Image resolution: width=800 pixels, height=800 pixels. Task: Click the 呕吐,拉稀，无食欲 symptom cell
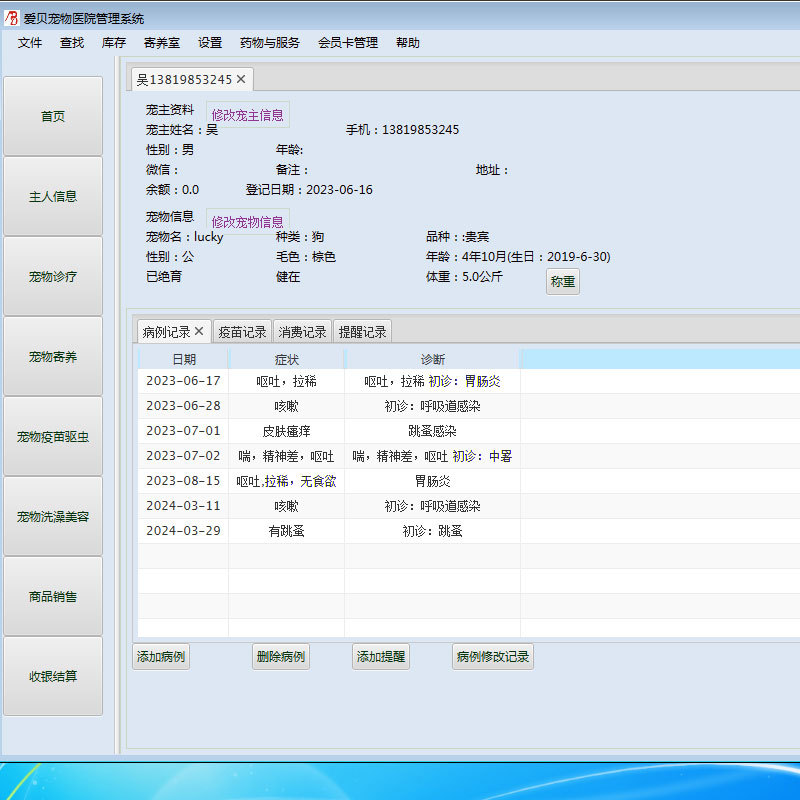tap(287, 481)
